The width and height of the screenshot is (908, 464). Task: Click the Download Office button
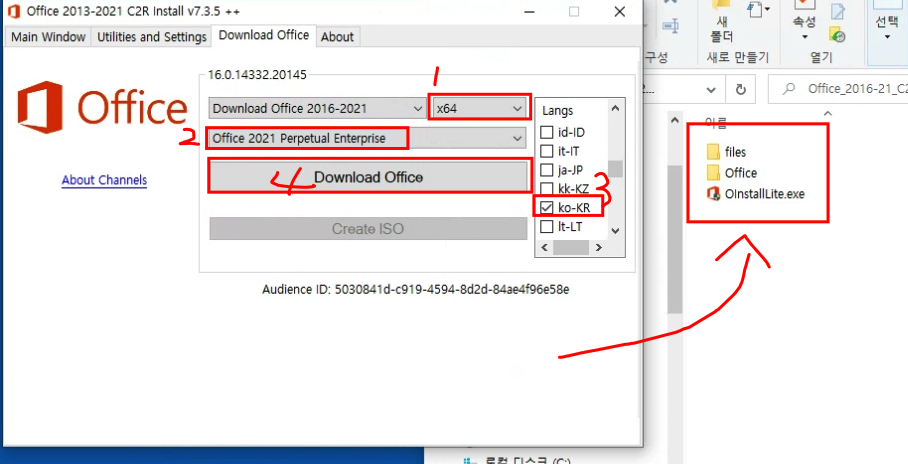click(x=368, y=177)
